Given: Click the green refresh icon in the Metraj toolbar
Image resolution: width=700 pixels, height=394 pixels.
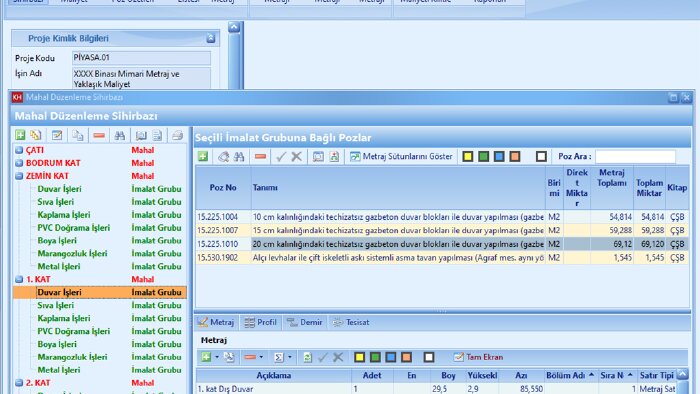Looking at the screenshot, I should point(307,357).
